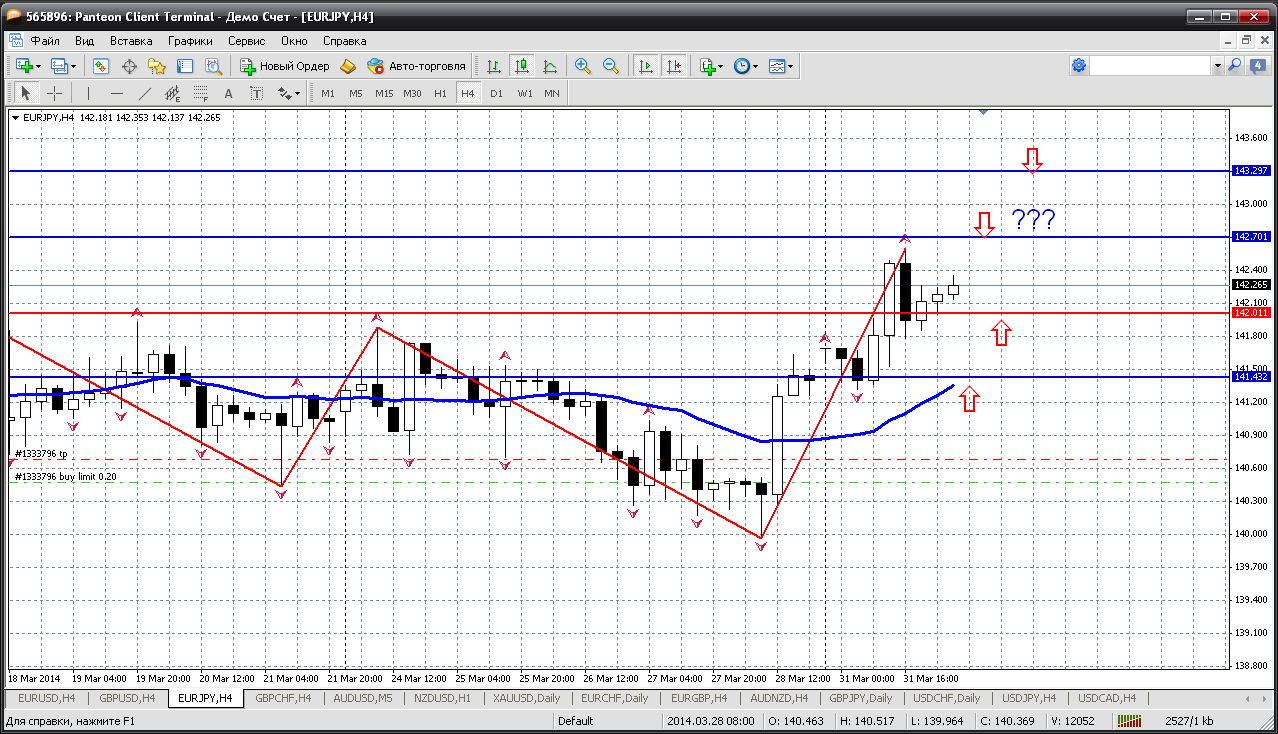
Task: Switch timeframe to H1
Action: coord(440,93)
